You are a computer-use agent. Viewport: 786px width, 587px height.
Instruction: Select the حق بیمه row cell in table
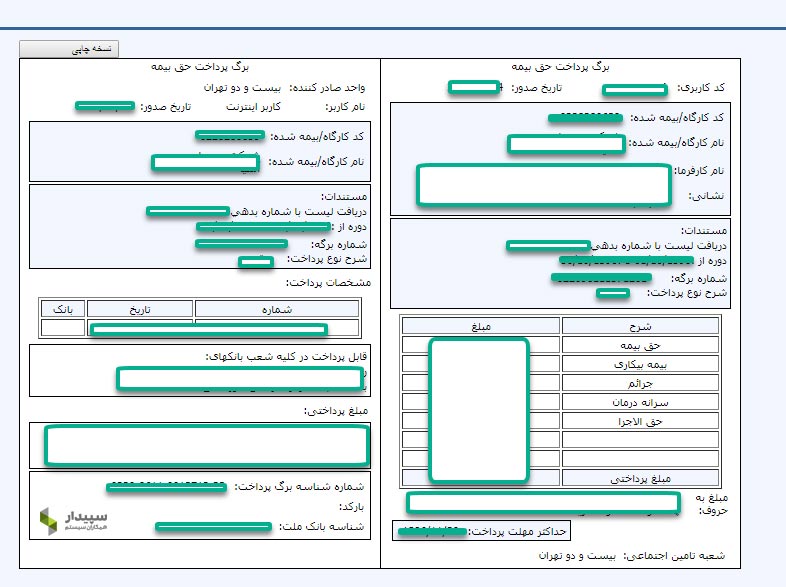[x=640, y=345]
